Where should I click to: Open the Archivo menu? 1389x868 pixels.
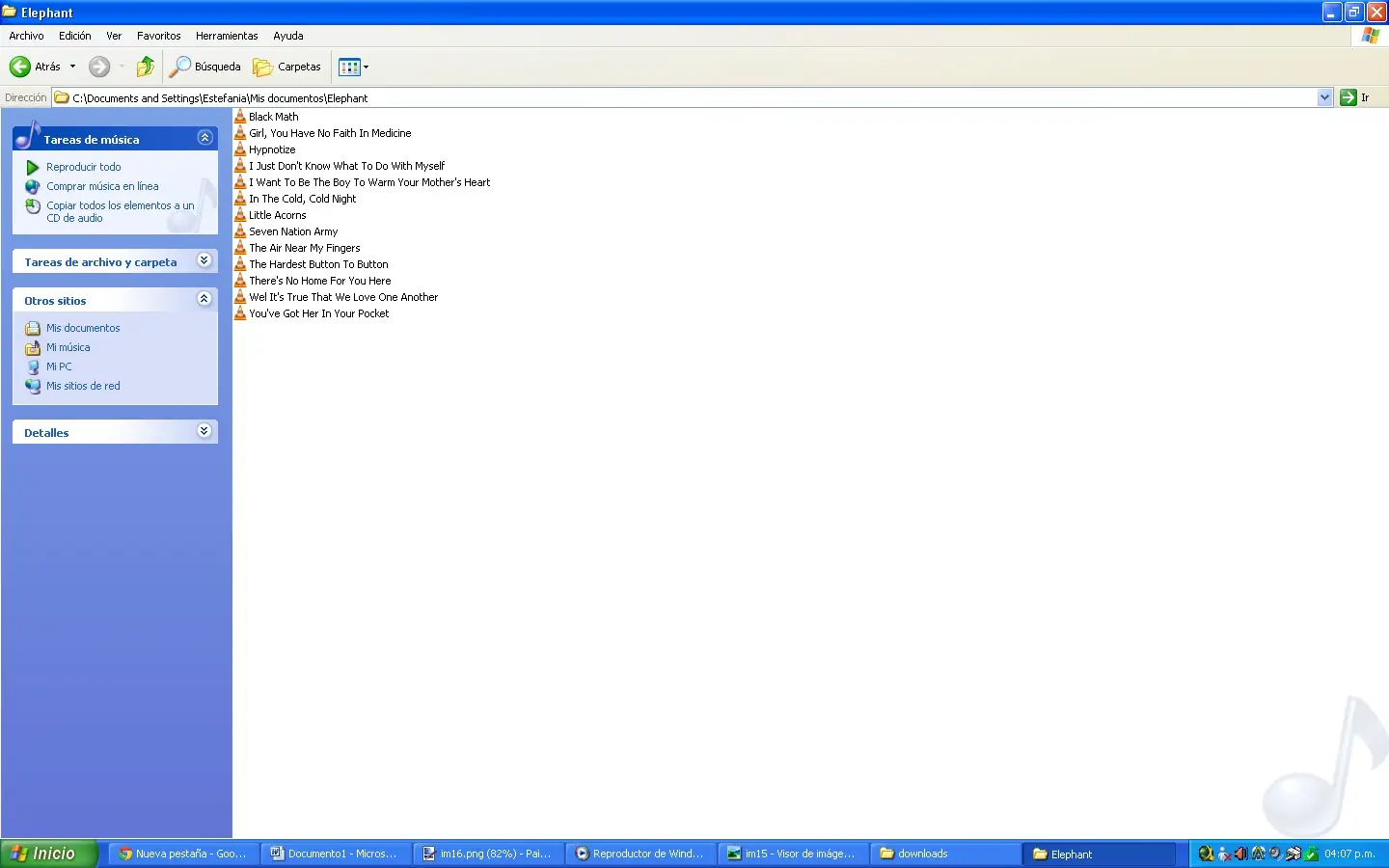(x=26, y=36)
